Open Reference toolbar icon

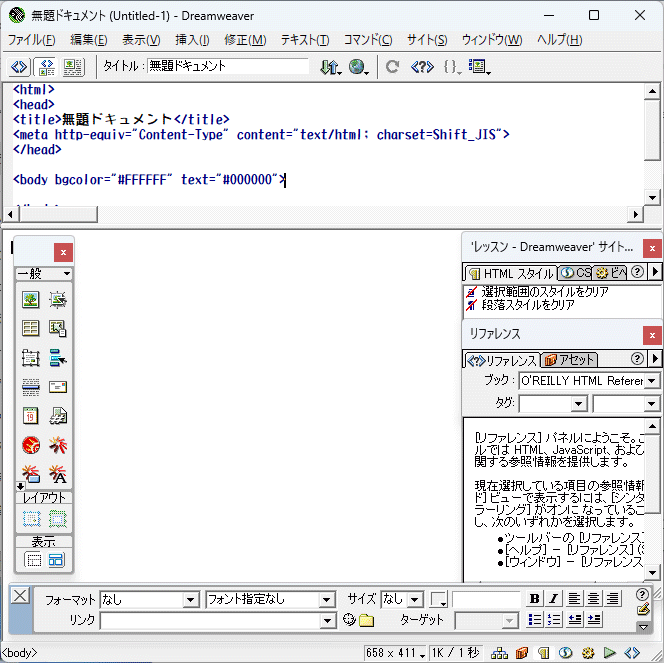pos(422,66)
